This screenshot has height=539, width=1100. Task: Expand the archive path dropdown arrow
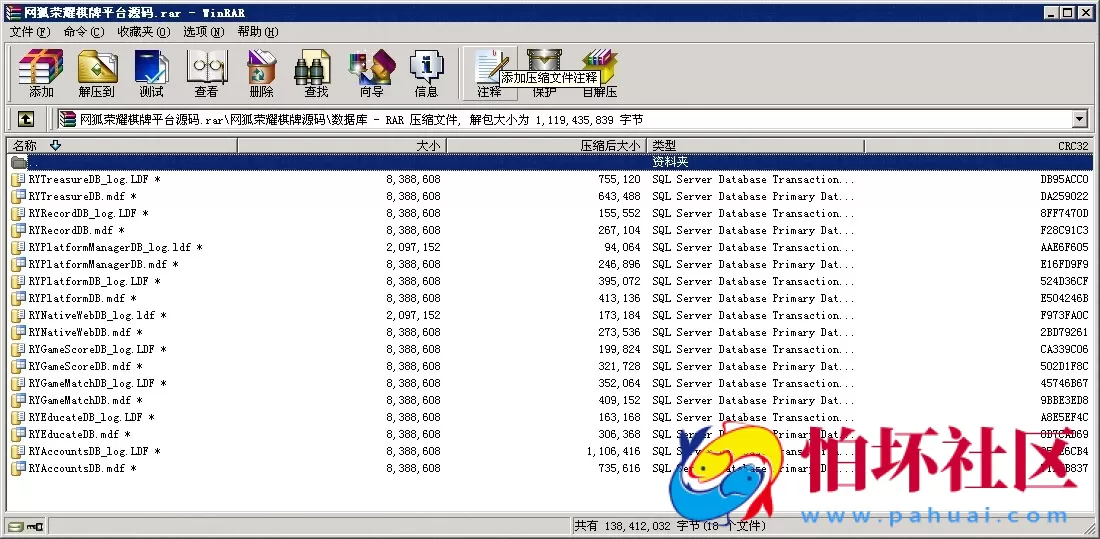tap(1079, 119)
